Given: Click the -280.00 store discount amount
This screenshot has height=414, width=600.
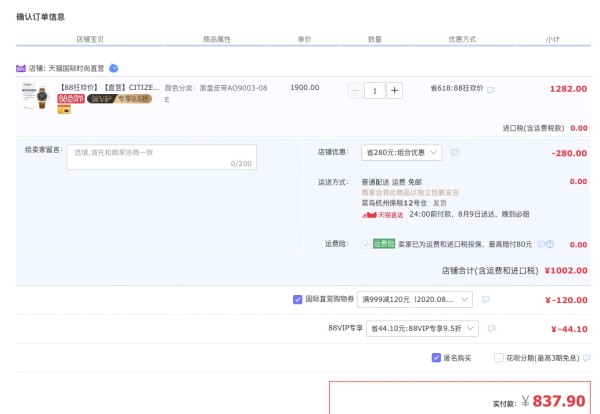Looking at the screenshot, I should (x=569, y=153).
